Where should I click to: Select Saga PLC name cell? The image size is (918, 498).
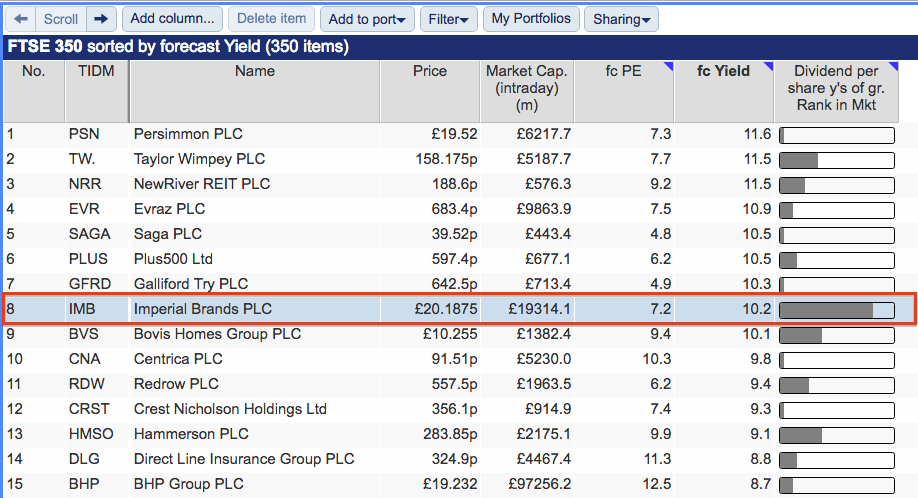167,234
